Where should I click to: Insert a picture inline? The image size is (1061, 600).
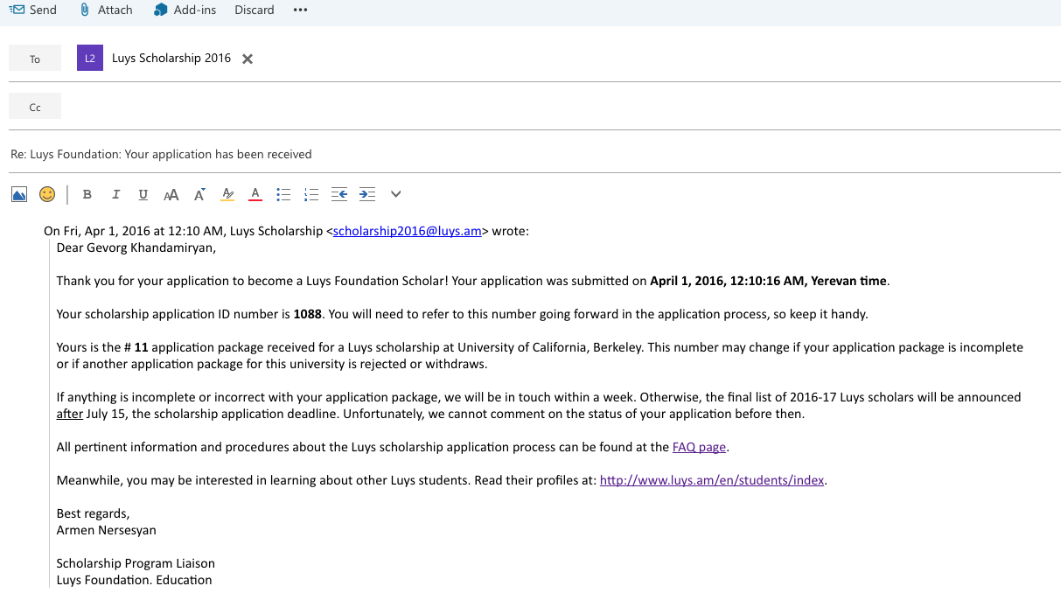(x=19, y=195)
